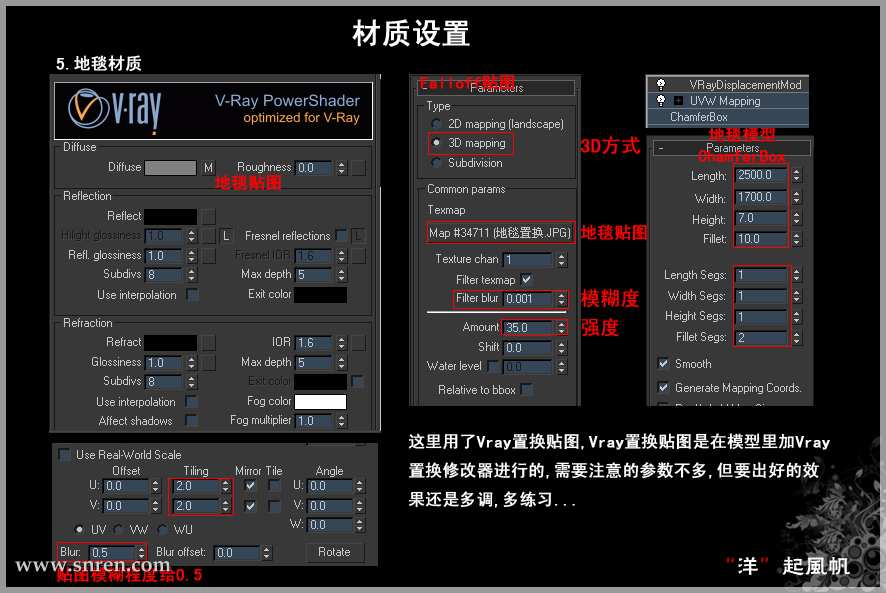Adjust the refraction IOR spinner
Image resolution: width=886 pixels, height=593 pixels.
point(341,343)
